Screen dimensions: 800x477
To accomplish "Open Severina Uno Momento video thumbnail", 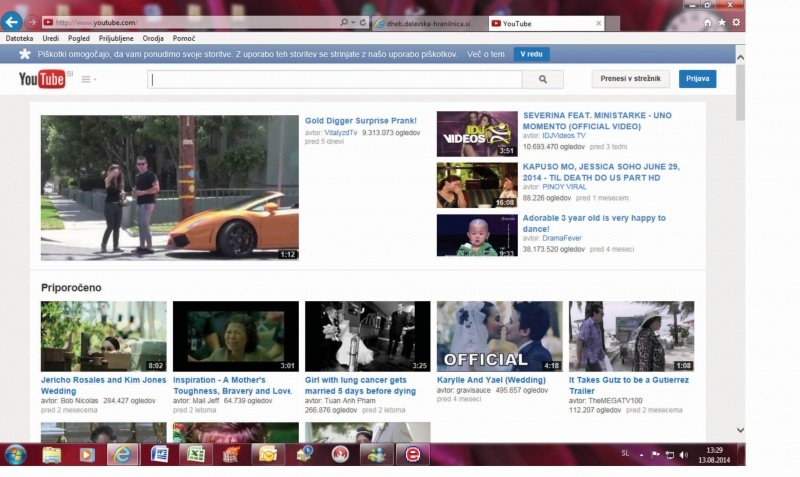I will 477,134.
